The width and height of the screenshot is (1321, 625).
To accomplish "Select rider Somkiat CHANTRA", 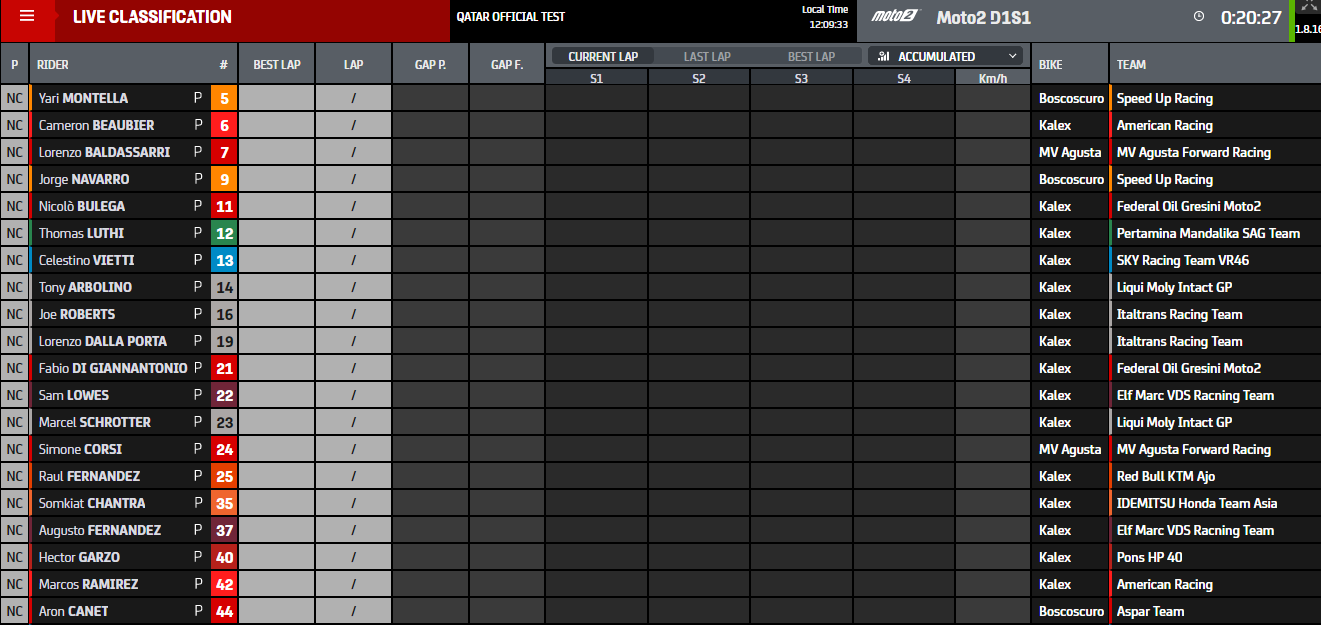I will click(x=92, y=503).
